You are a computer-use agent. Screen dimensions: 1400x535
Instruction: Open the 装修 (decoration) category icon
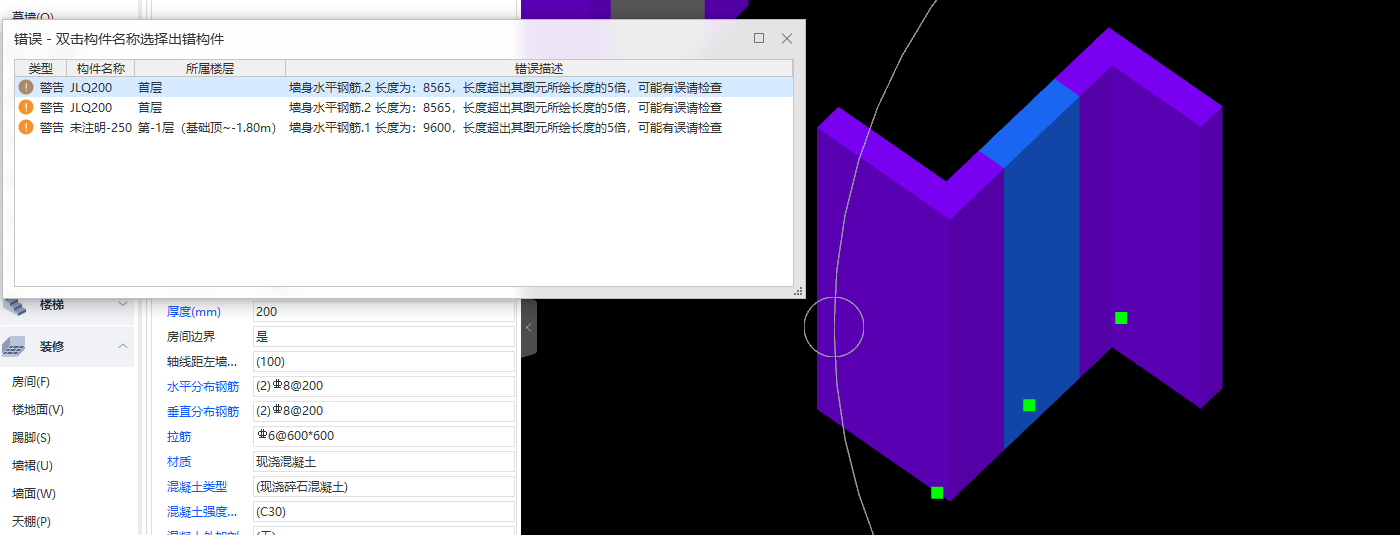(14, 347)
